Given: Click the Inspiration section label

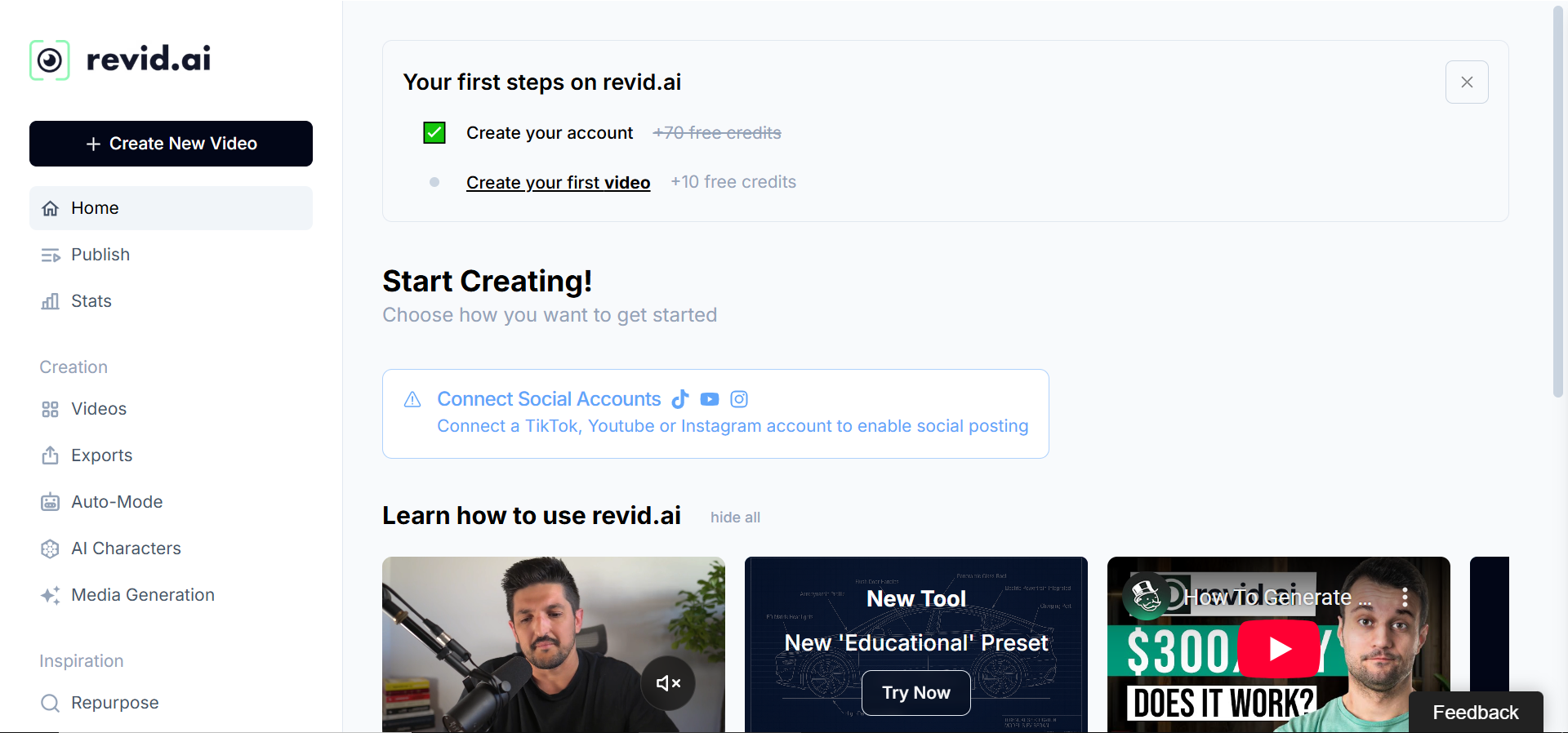Looking at the screenshot, I should click(x=82, y=661).
